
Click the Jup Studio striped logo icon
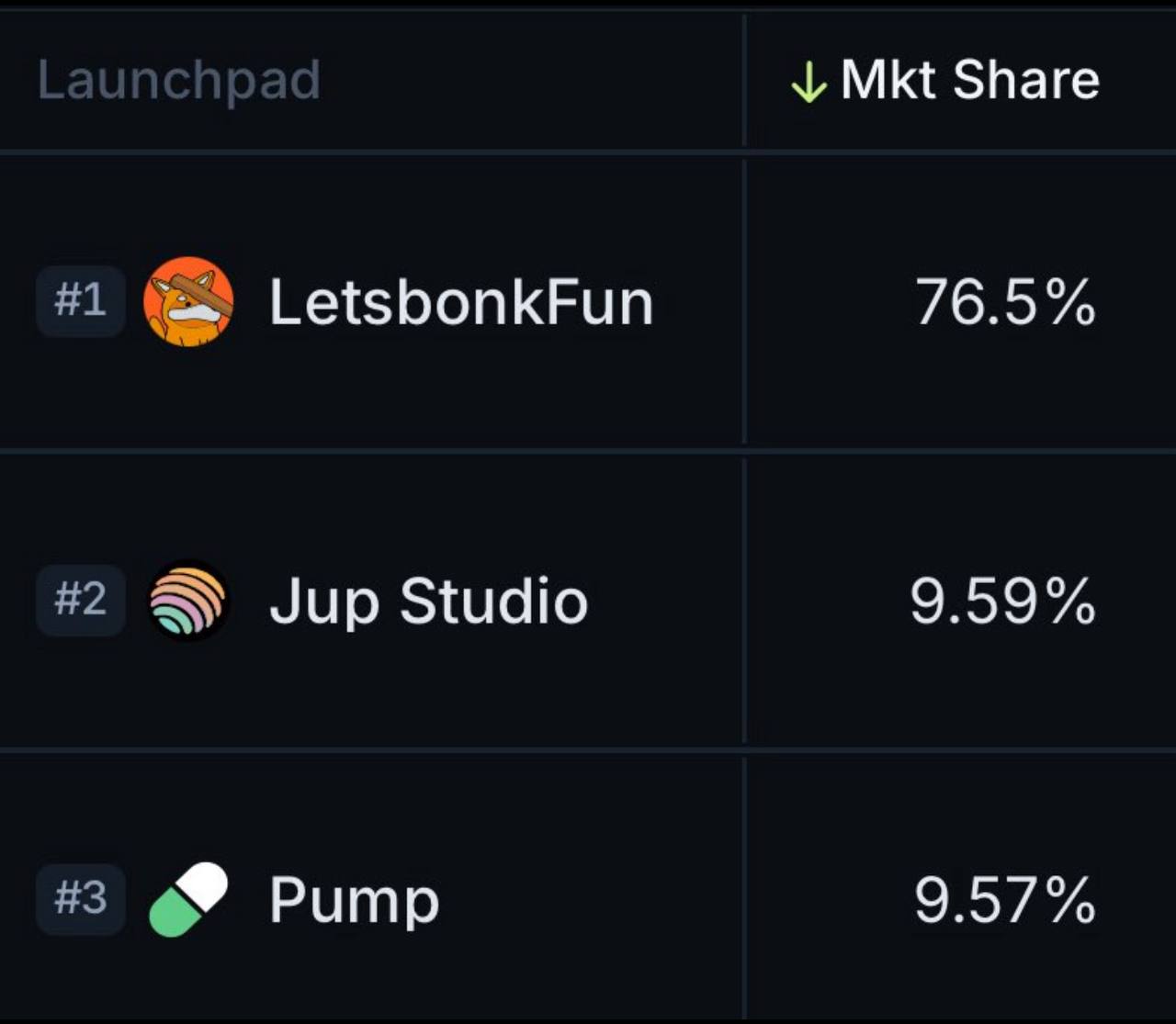click(187, 601)
